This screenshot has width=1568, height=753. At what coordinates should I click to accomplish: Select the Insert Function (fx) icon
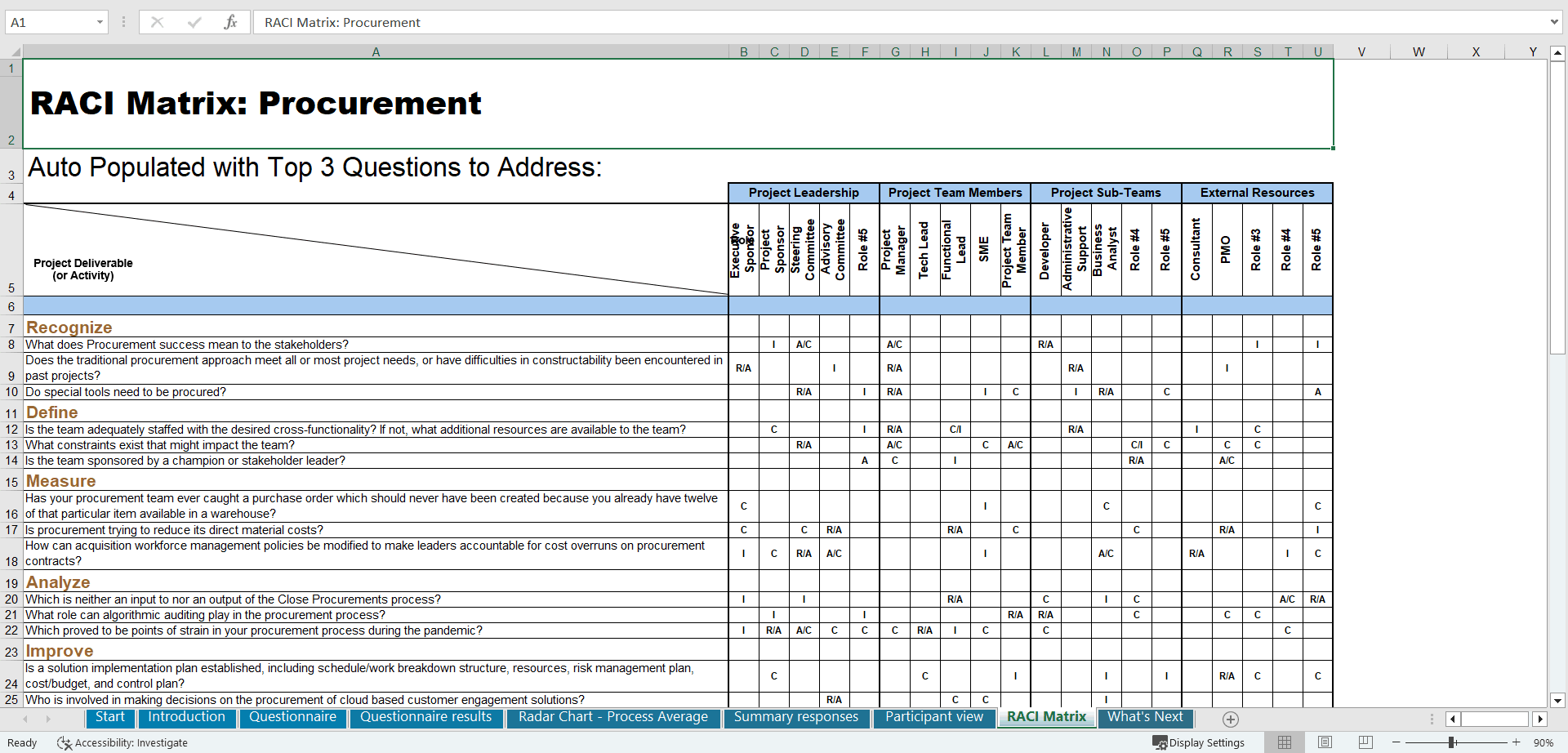(231, 22)
